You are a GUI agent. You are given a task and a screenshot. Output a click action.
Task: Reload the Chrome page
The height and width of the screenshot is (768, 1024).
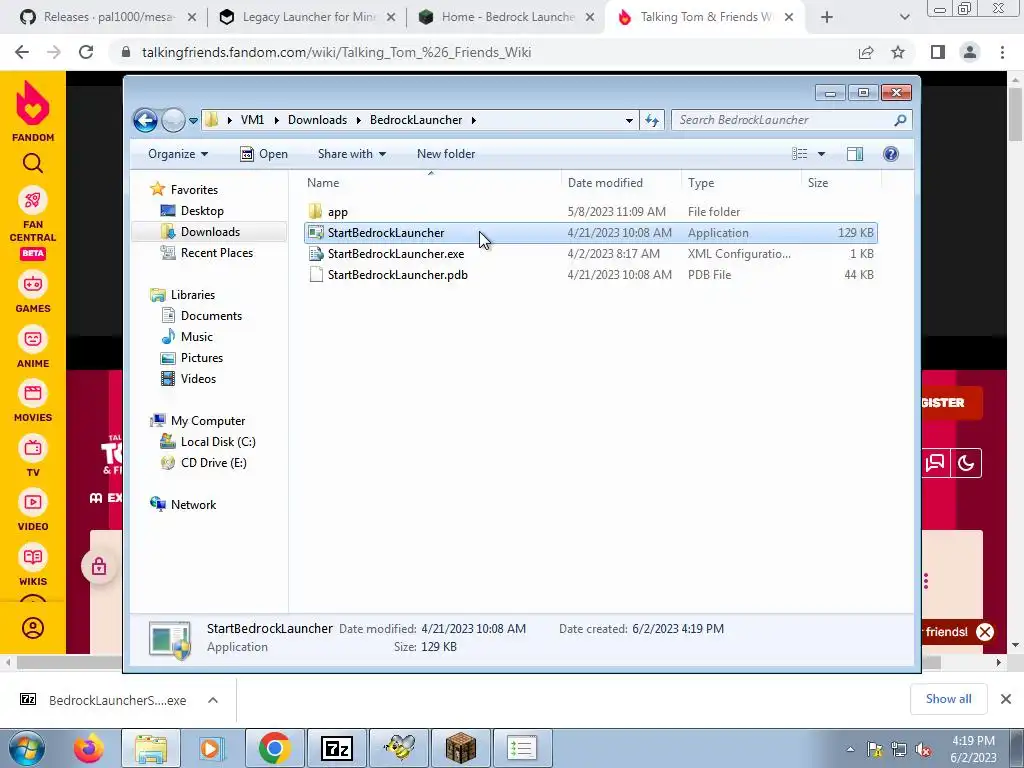[x=86, y=52]
